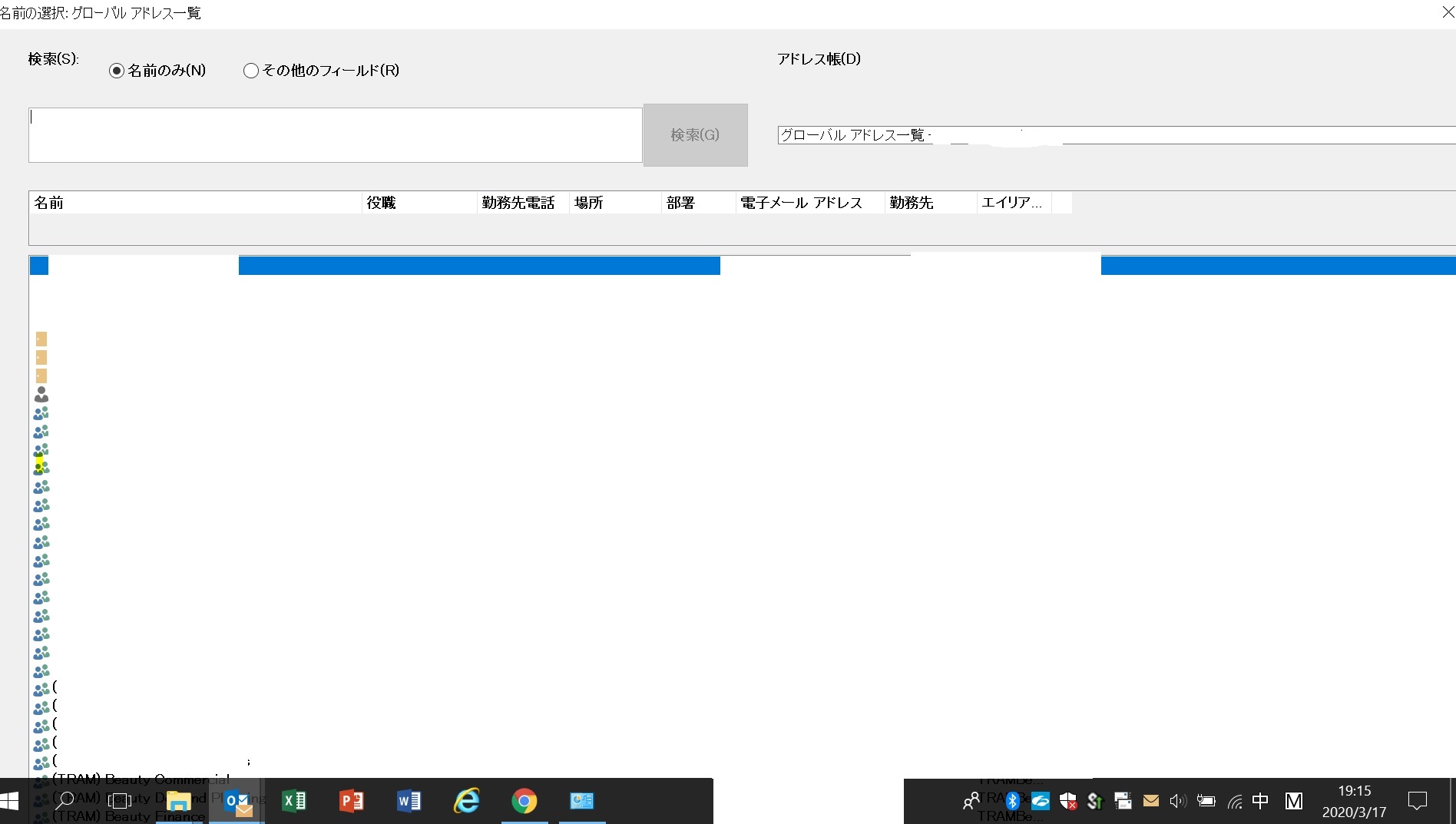
Task: Sort list by 場所 column header
Action: (x=615, y=203)
